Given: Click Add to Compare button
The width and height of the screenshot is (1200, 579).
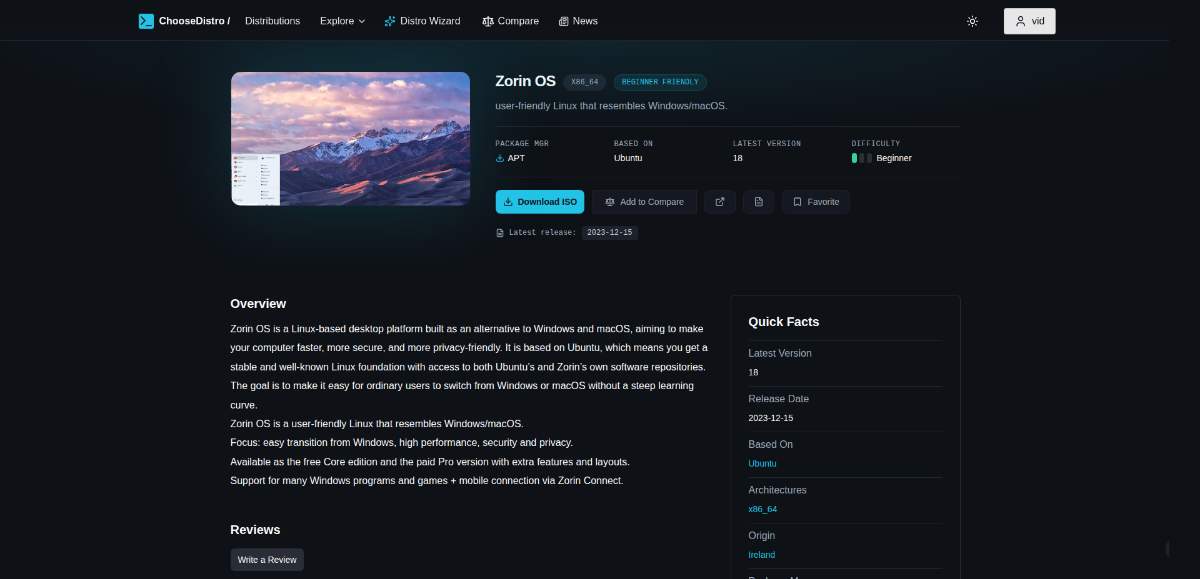Looking at the screenshot, I should point(644,202).
